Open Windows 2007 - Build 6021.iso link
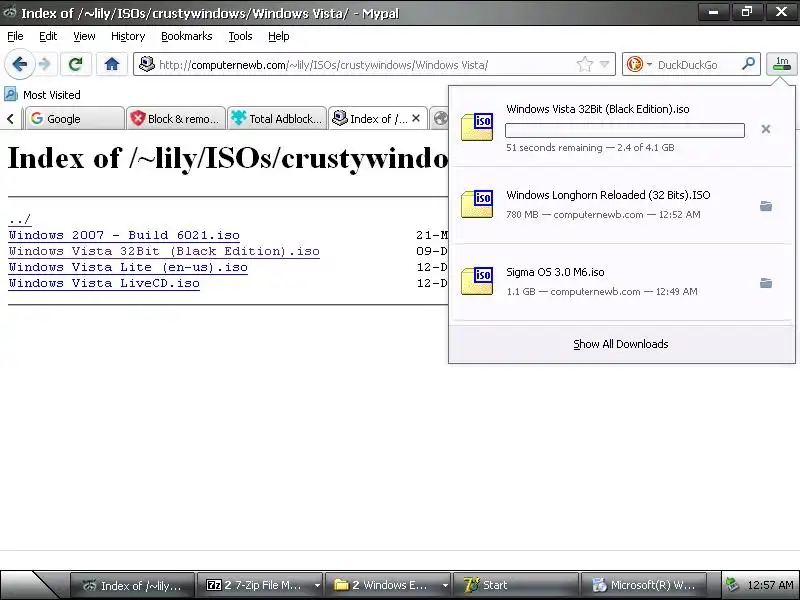 (124, 235)
